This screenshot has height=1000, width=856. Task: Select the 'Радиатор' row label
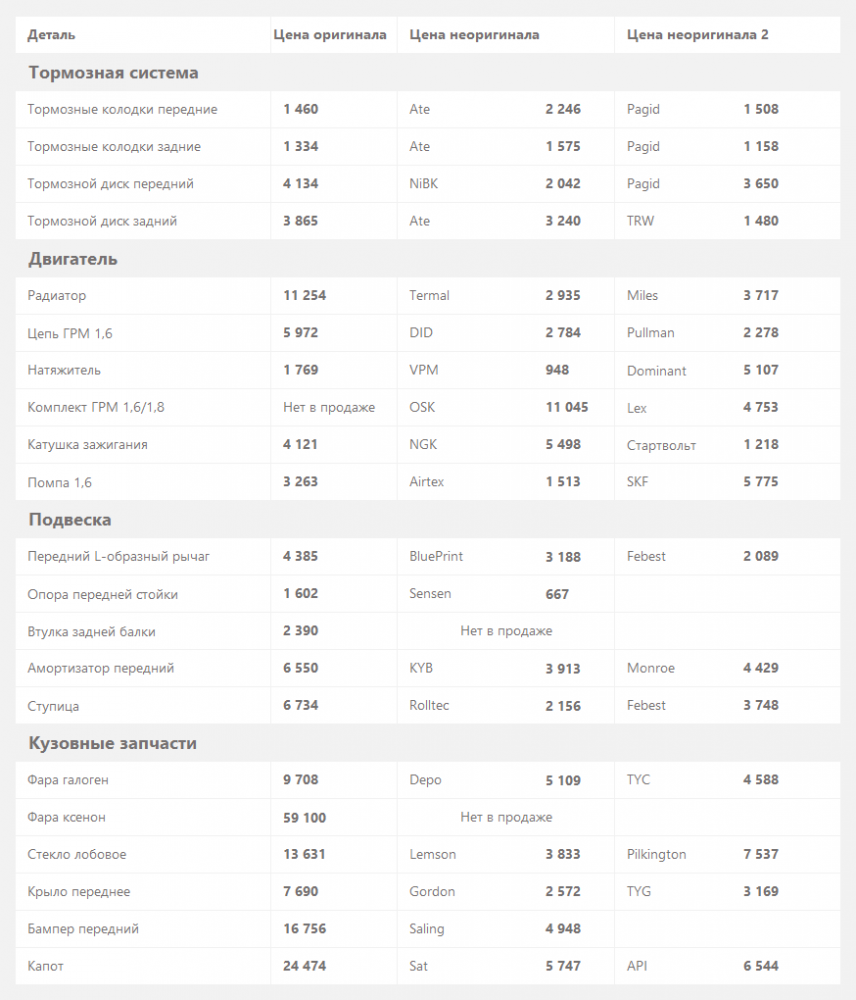coord(57,296)
